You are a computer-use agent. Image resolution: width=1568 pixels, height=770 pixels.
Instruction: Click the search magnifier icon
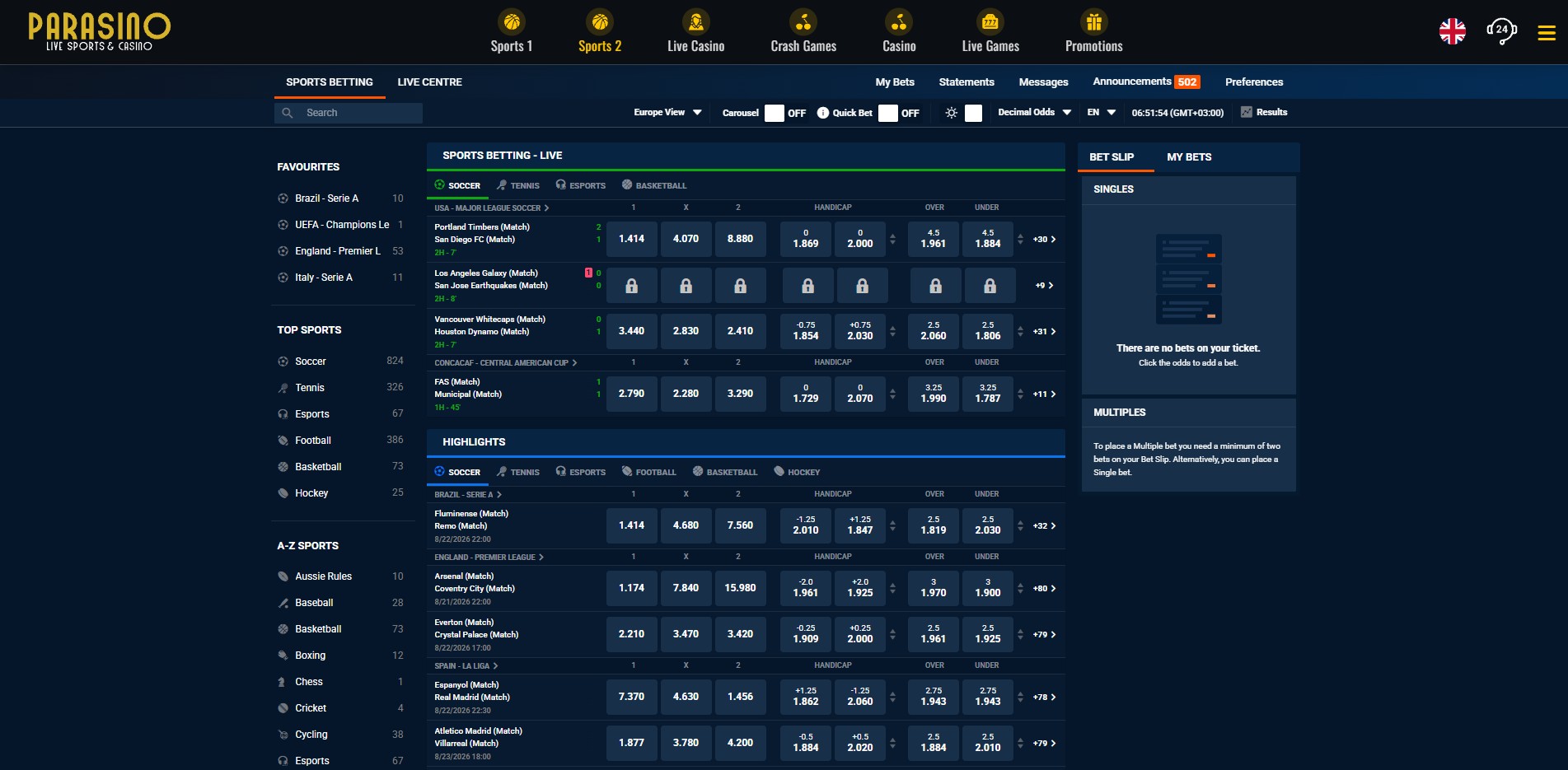pyautogui.click(x=288, y=113)
